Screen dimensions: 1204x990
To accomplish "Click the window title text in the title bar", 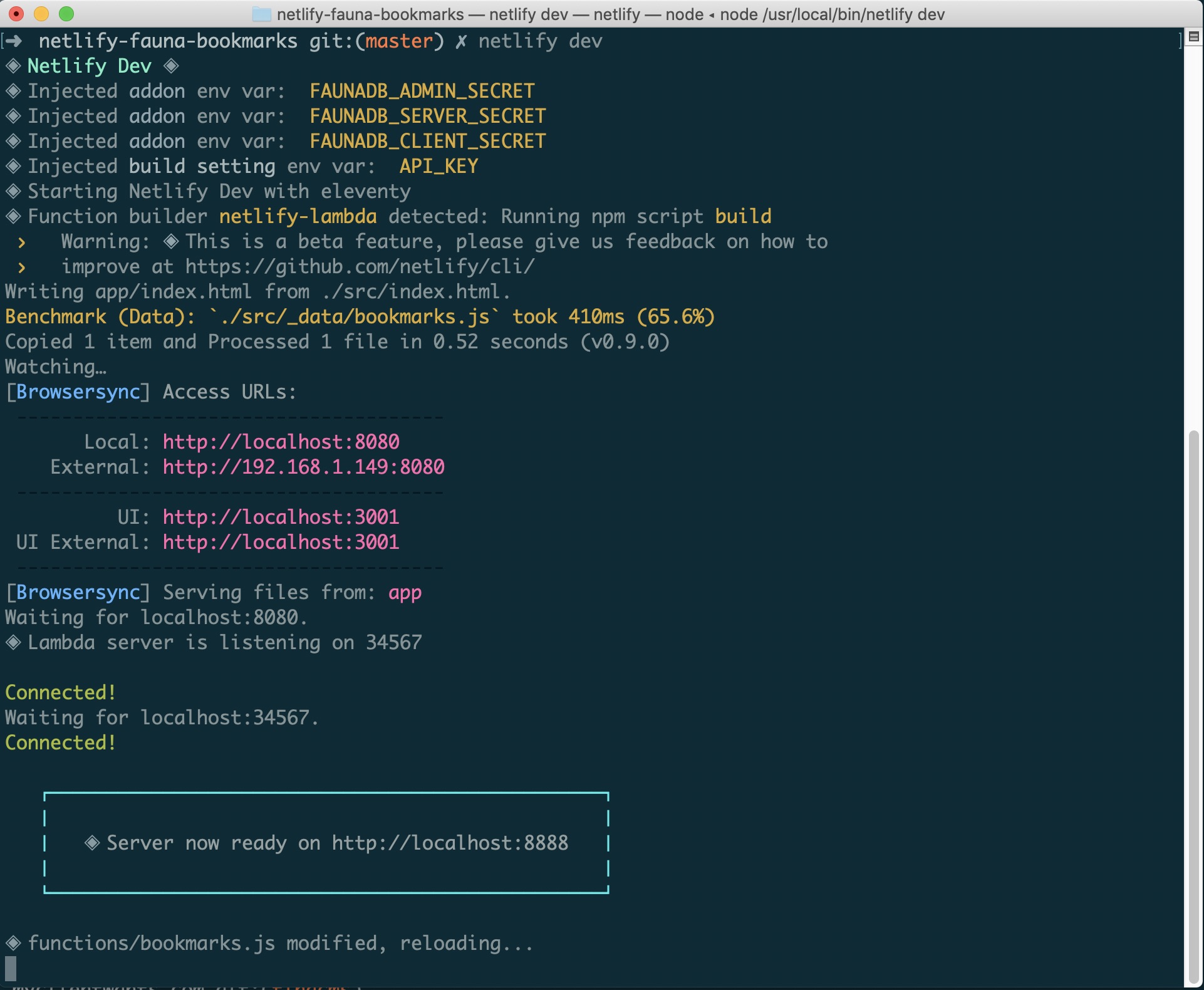I will 611,14.
